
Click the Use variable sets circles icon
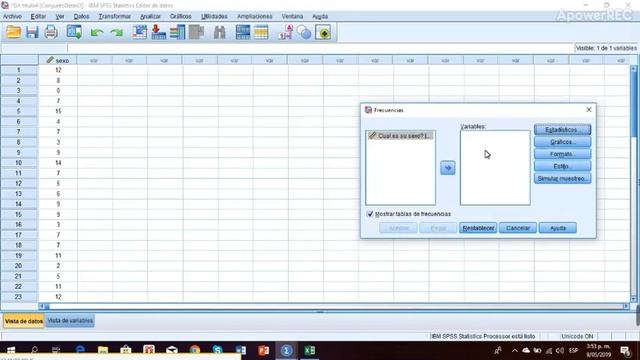pyautogui.click(x=304, y=32)
